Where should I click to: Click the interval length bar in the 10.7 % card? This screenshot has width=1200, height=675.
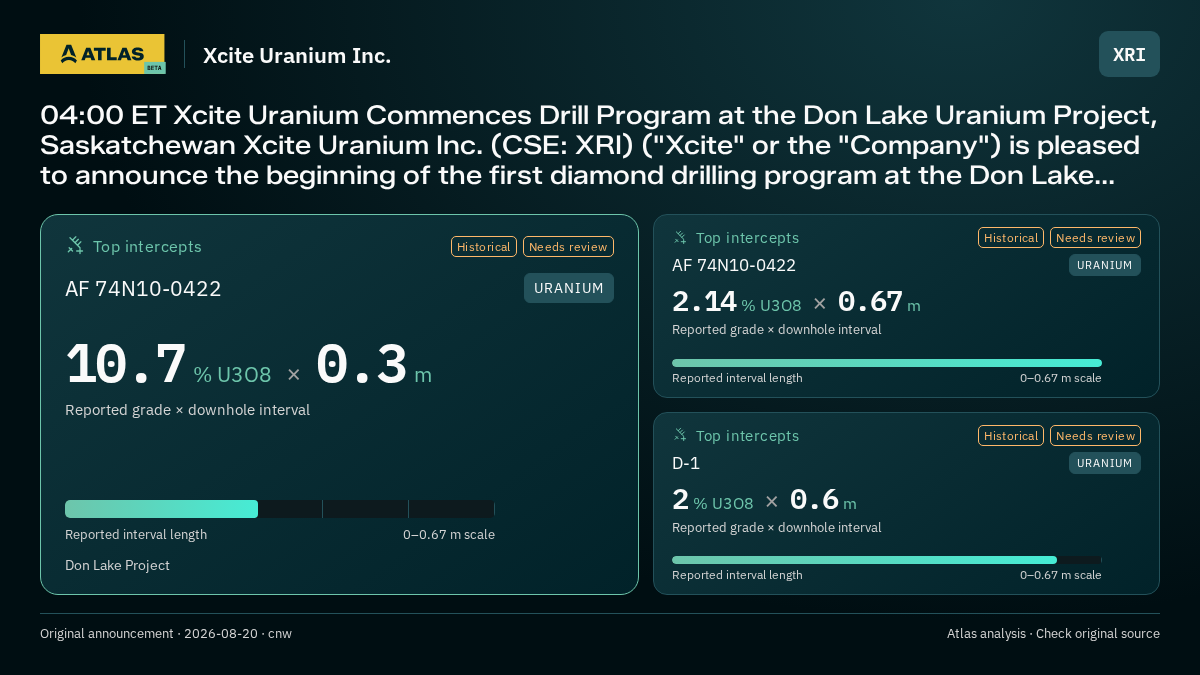pos(280,509)
